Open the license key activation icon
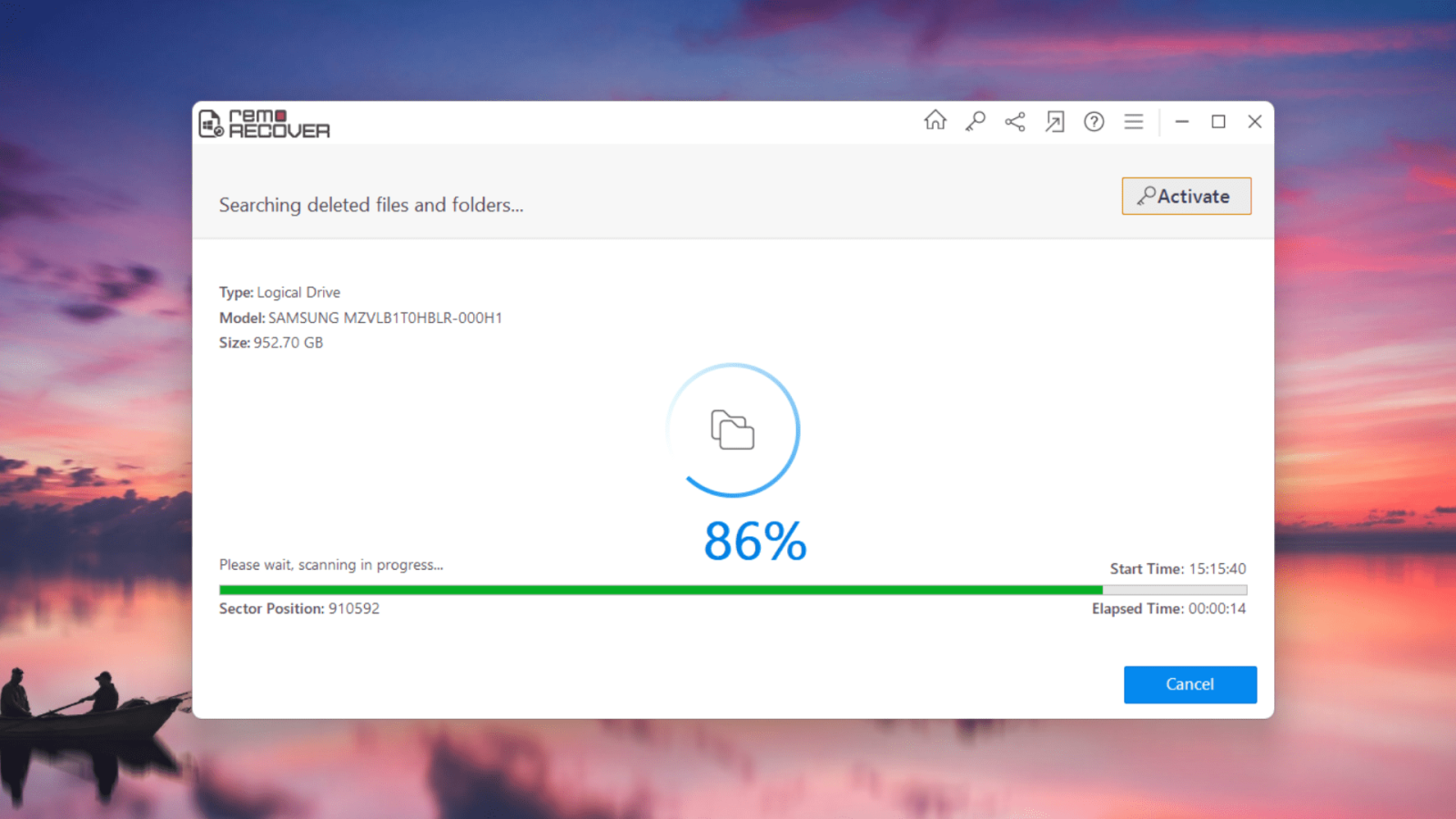This screenshot has height=819, width=1456. point(975,121)
